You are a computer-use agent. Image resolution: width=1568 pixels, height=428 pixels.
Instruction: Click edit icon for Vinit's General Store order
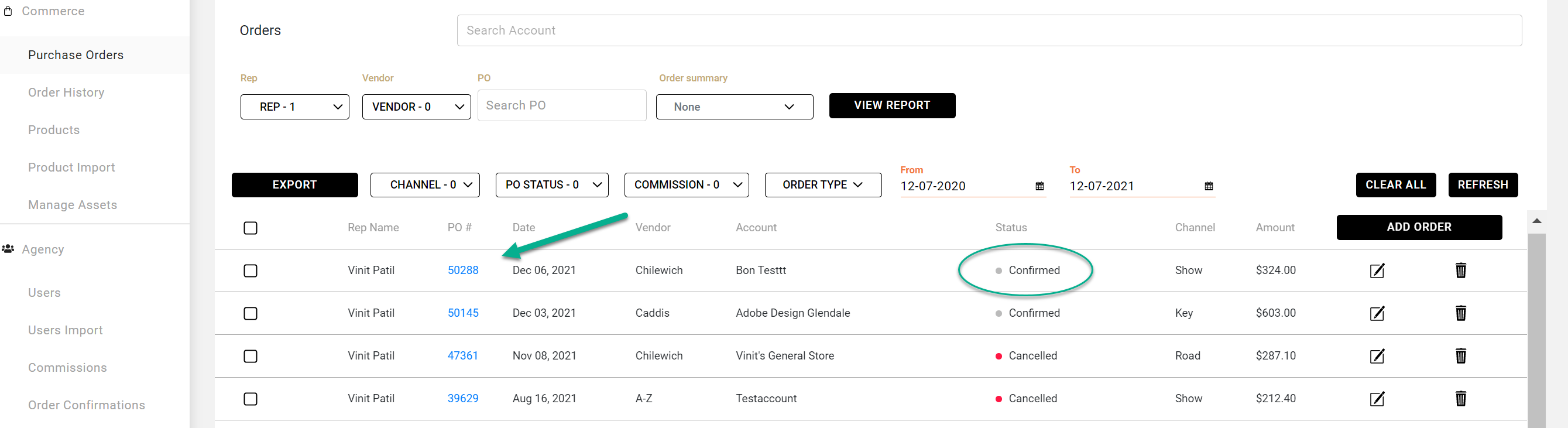coord(1376,355)
